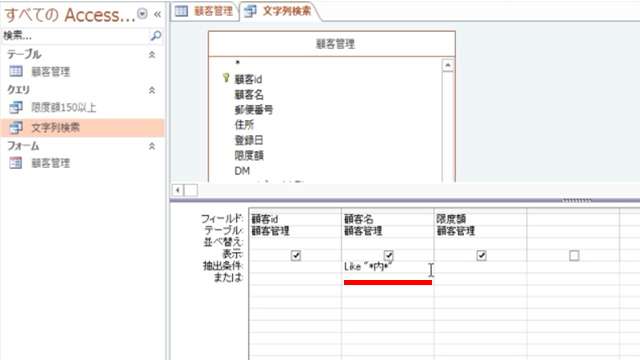Toggle the 表示 checkbox for 限度額 column
This screenshot has height=360, width=640.
(x=482, y=256)
